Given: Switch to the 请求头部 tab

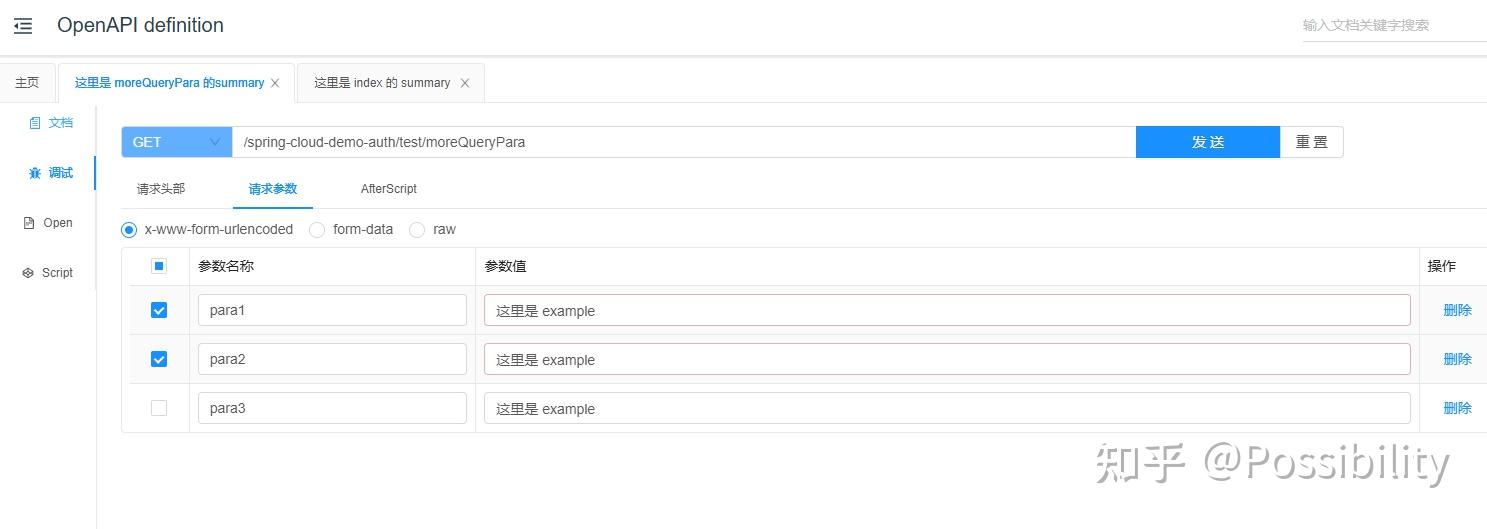Looking at the screenshot, I should 161,189.
